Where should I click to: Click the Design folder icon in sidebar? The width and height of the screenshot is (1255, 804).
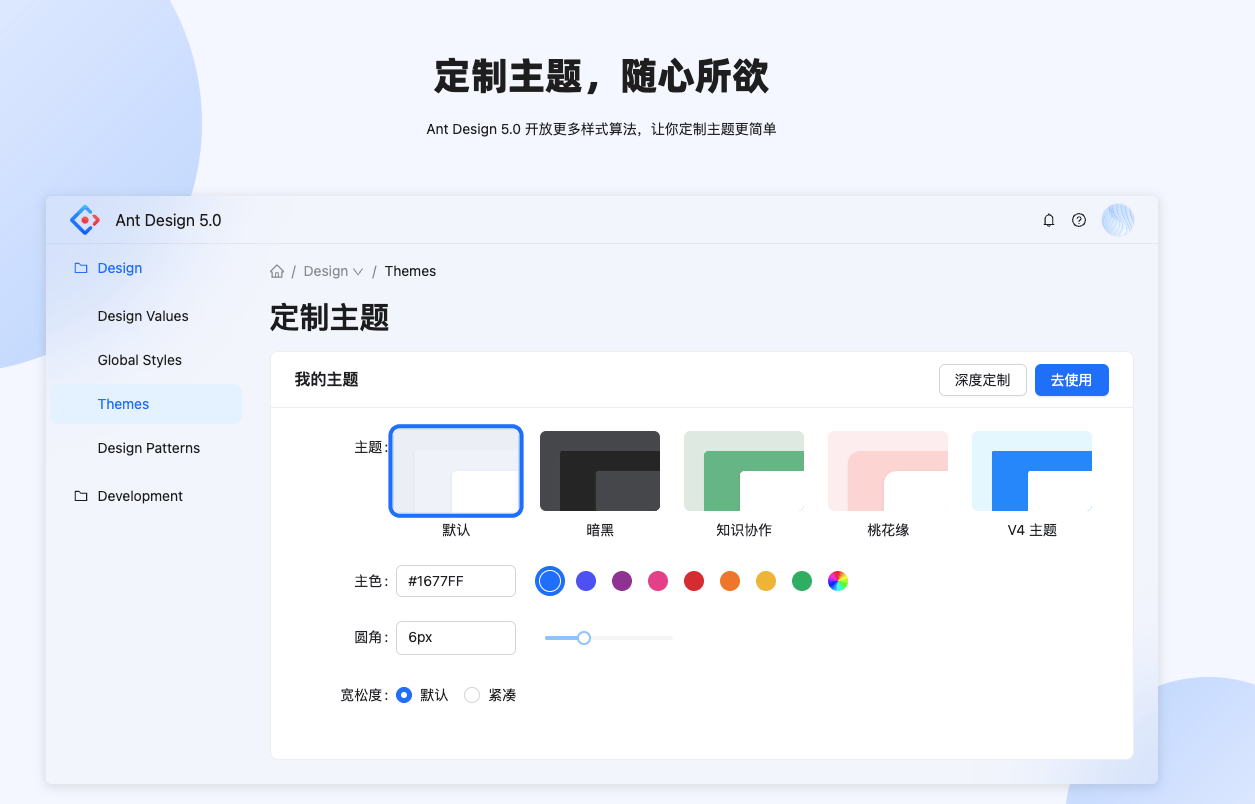coord(81,268)
